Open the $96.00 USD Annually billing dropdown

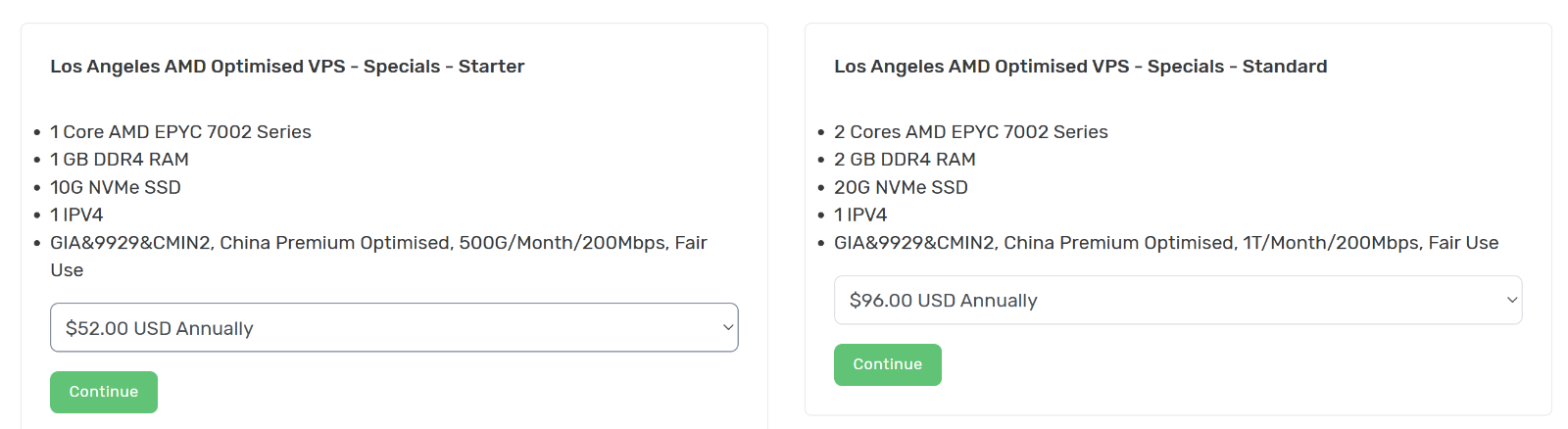click(1178, 300)
